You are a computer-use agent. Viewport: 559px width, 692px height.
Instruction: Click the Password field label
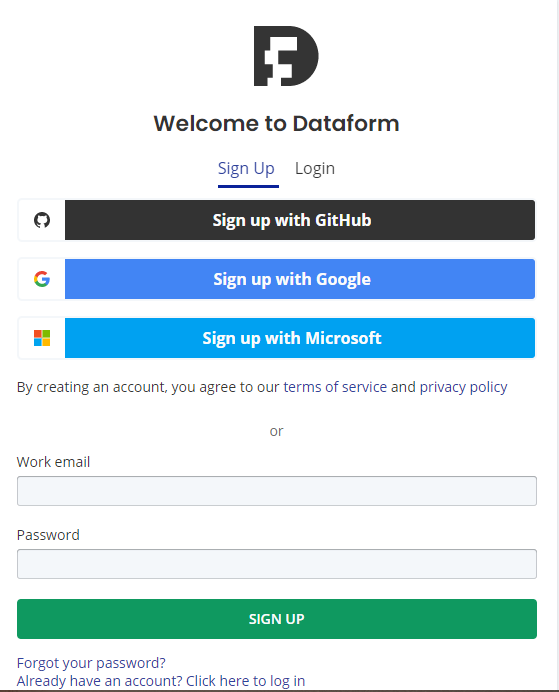pos(48,535)
